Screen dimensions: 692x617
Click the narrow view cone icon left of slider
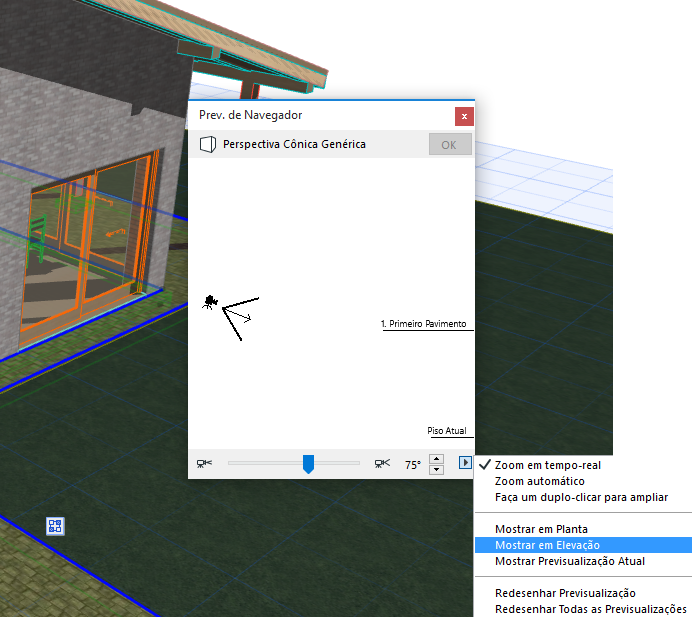click(x=204, y=463)
